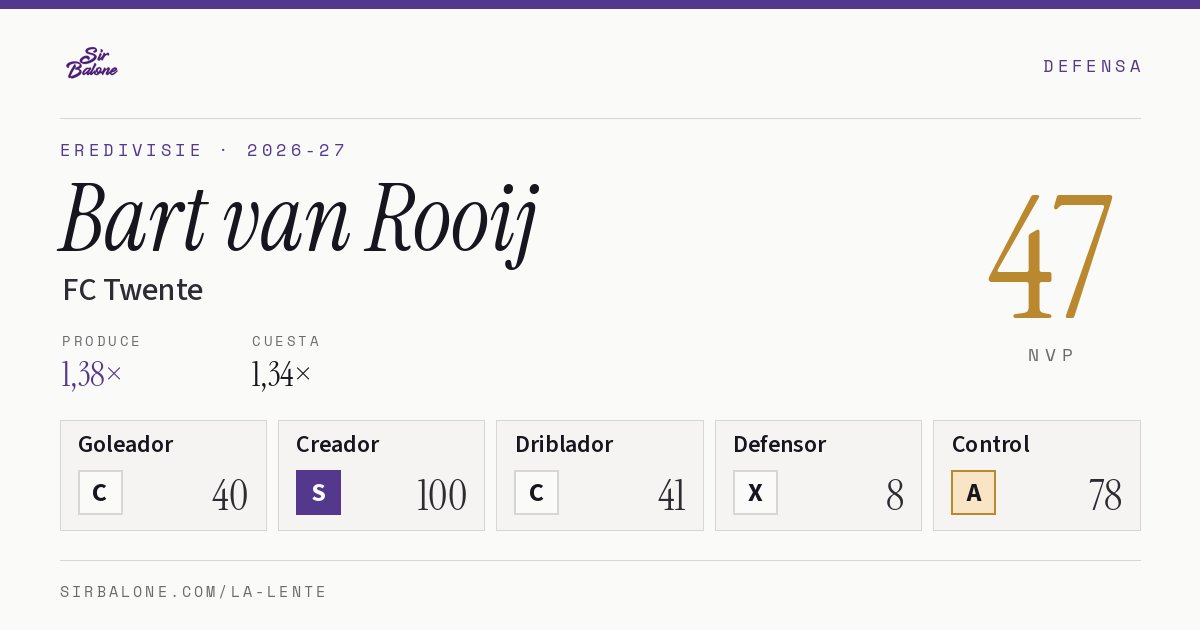Click the Goleador card title
Screen dimensions: 1200x630
pyautogui.click(x=126, y=444)
